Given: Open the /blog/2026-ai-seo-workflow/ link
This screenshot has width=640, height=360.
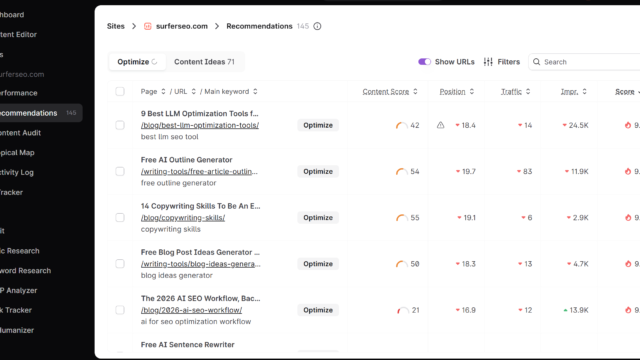Looking at the screenshot, I should pyautogui.click(x=191, y=310).
